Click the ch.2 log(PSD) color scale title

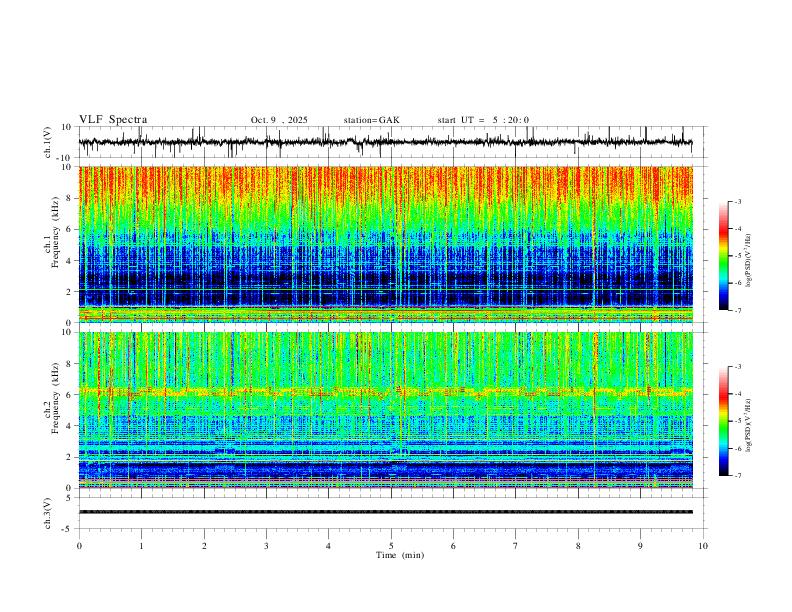749,425
